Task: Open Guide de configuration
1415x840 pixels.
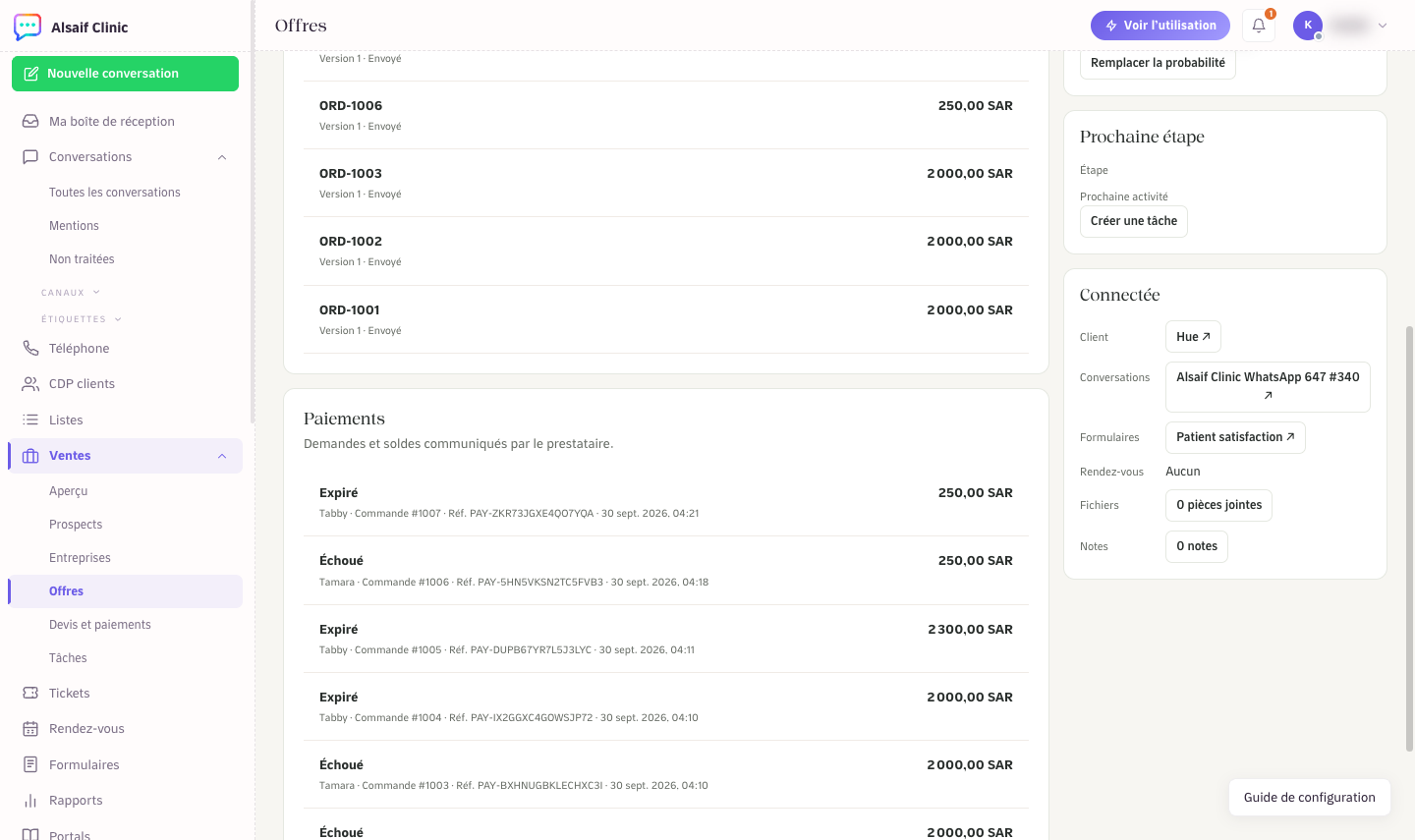Action: pos(1310,798)
